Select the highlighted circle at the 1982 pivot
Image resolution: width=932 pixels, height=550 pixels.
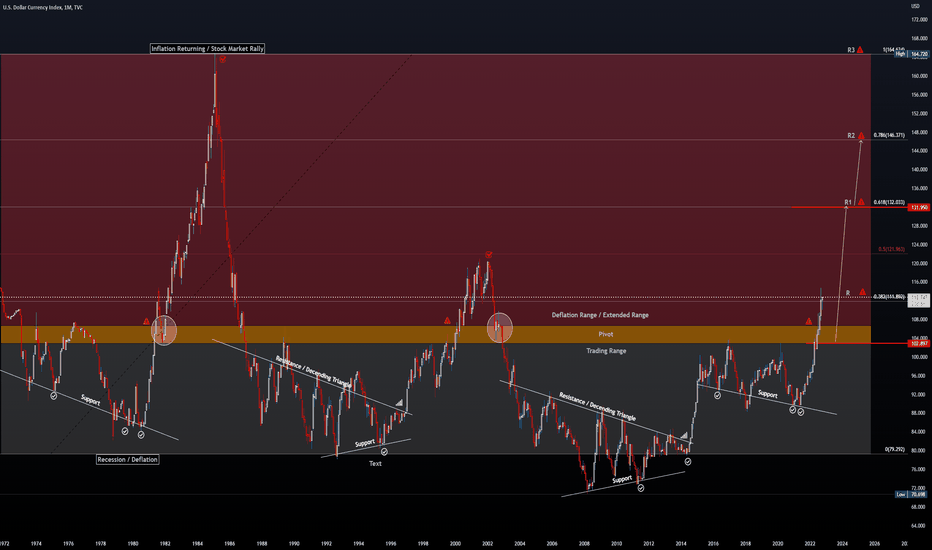pos(164,329)
